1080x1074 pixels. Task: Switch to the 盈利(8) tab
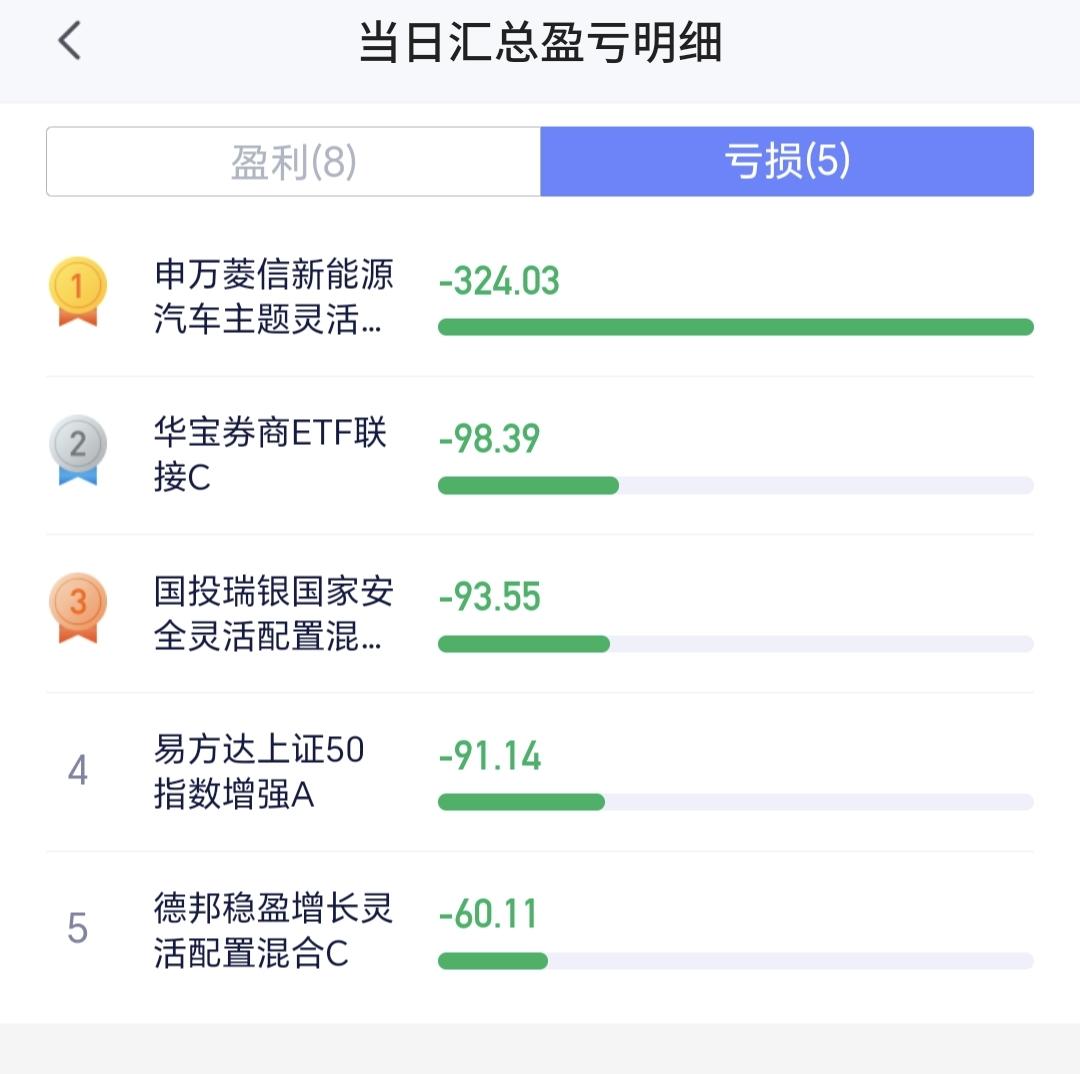[293, 161]
